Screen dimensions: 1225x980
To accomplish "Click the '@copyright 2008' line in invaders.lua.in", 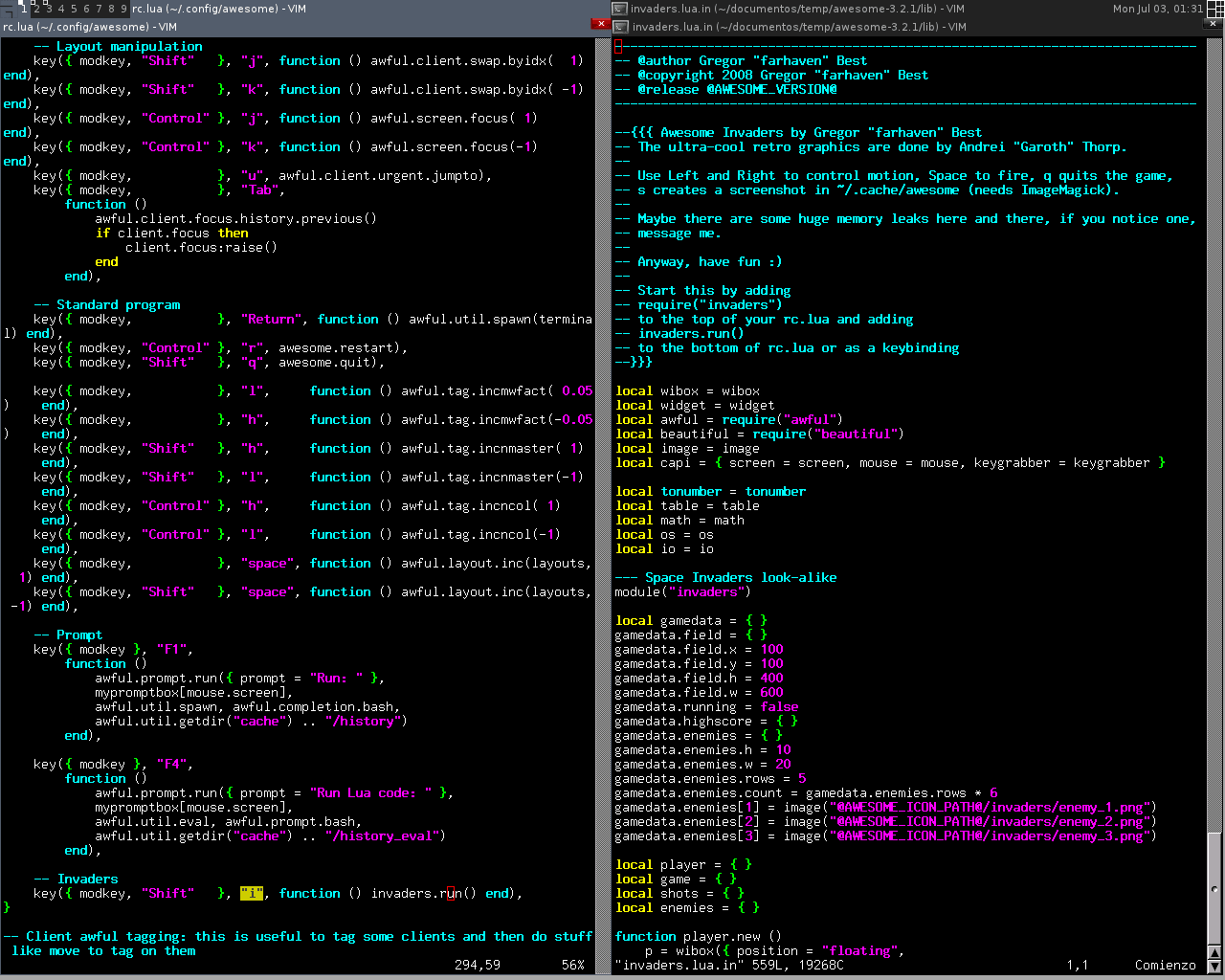I will (x=771, y=75).
